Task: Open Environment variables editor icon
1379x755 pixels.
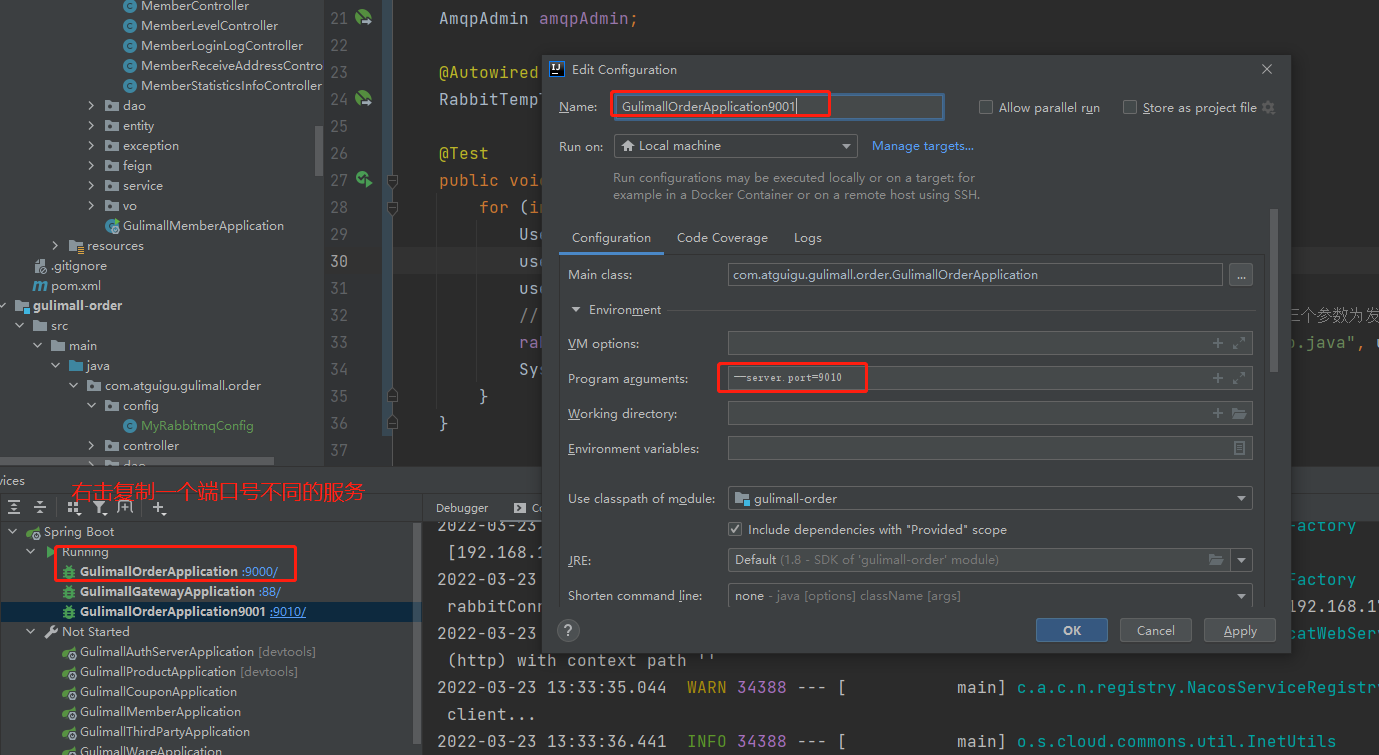Action: point(1240,448)
